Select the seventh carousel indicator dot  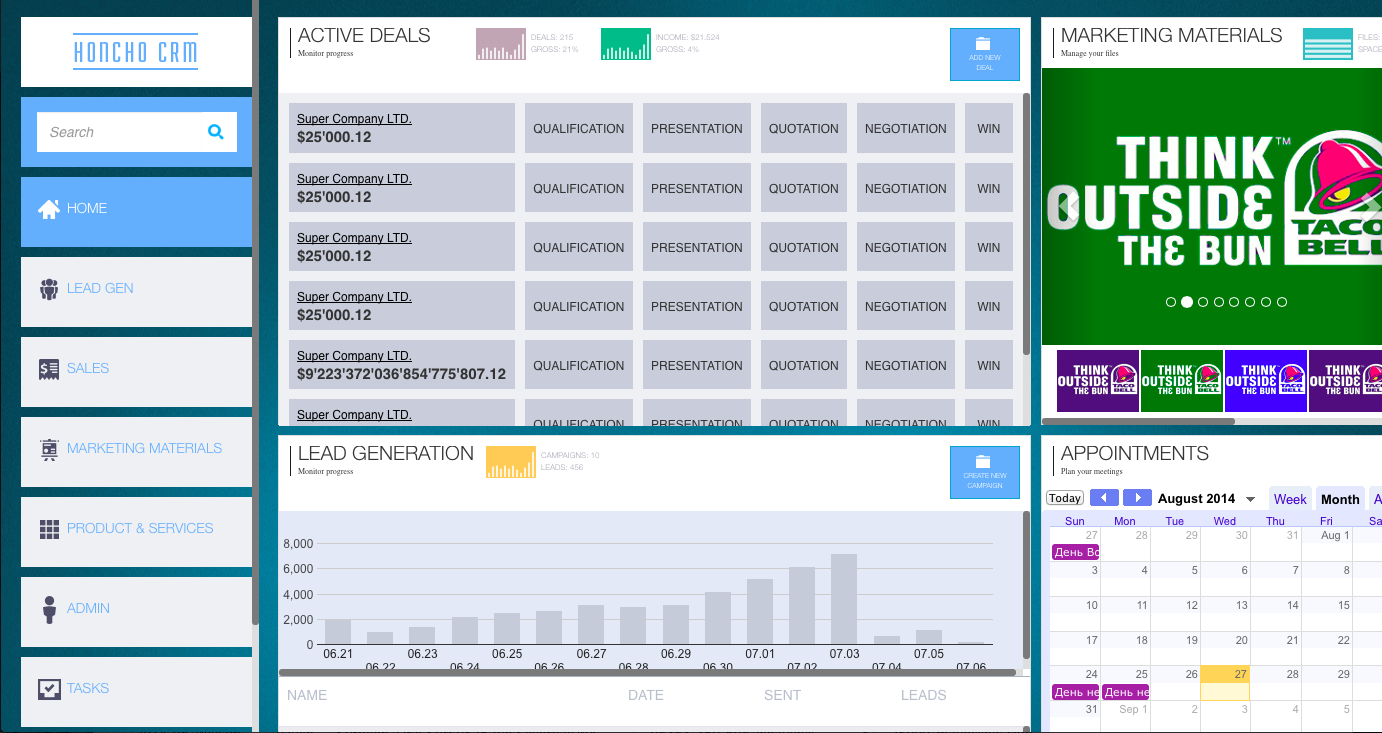pos(1266,302)
